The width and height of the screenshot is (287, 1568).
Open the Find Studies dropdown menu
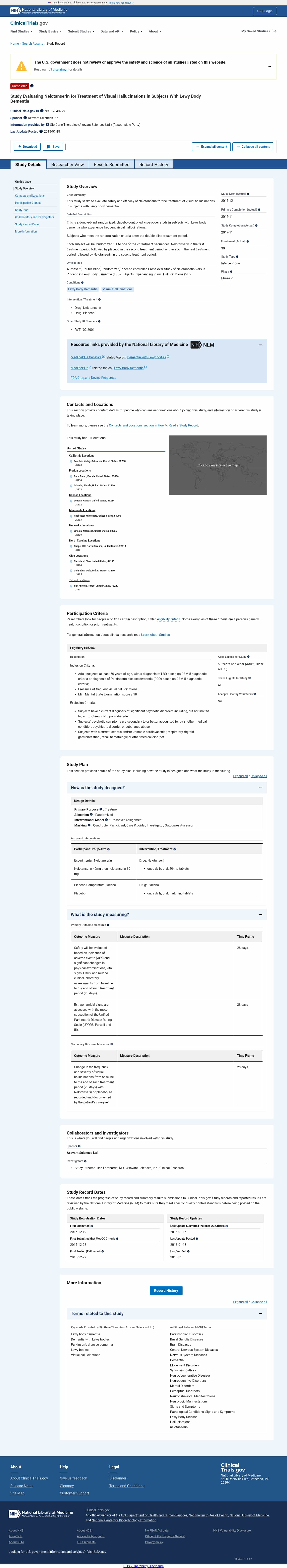pyautogui.click(x=21, y=31)
